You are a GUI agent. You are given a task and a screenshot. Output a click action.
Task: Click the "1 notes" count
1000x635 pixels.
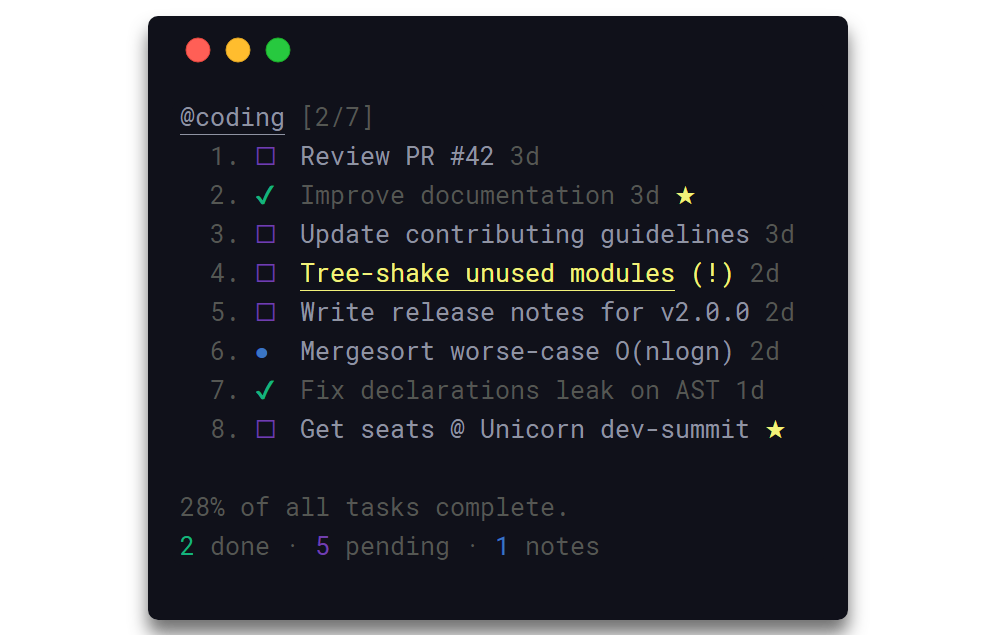point(548,546)
